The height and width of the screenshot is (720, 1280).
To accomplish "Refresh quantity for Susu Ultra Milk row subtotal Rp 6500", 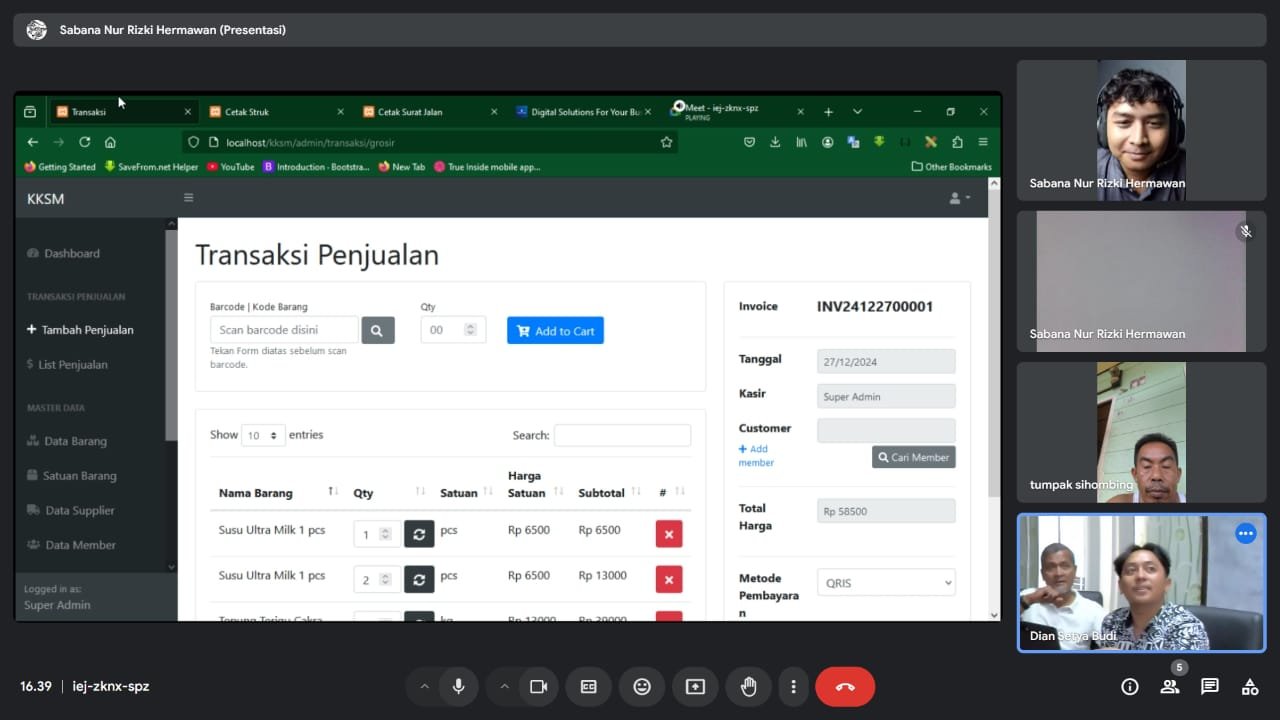I will (x=419, y=534).
